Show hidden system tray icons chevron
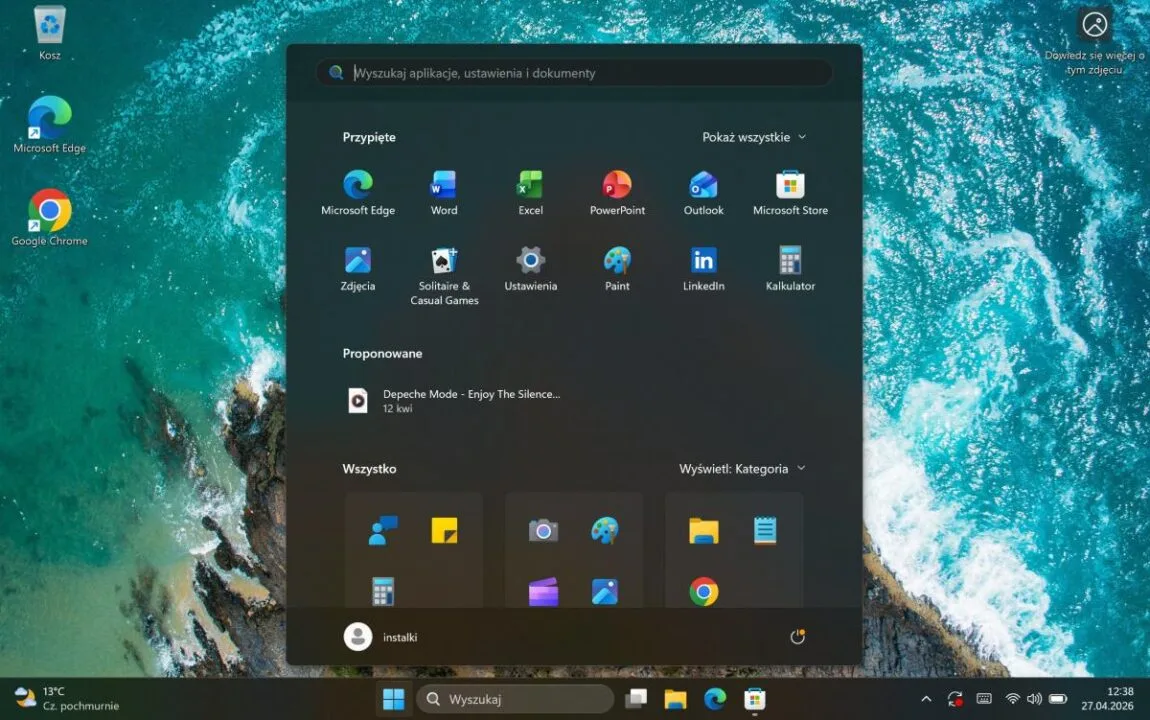The height and width of the screenshot is (720, 1150). click(926, 699)
